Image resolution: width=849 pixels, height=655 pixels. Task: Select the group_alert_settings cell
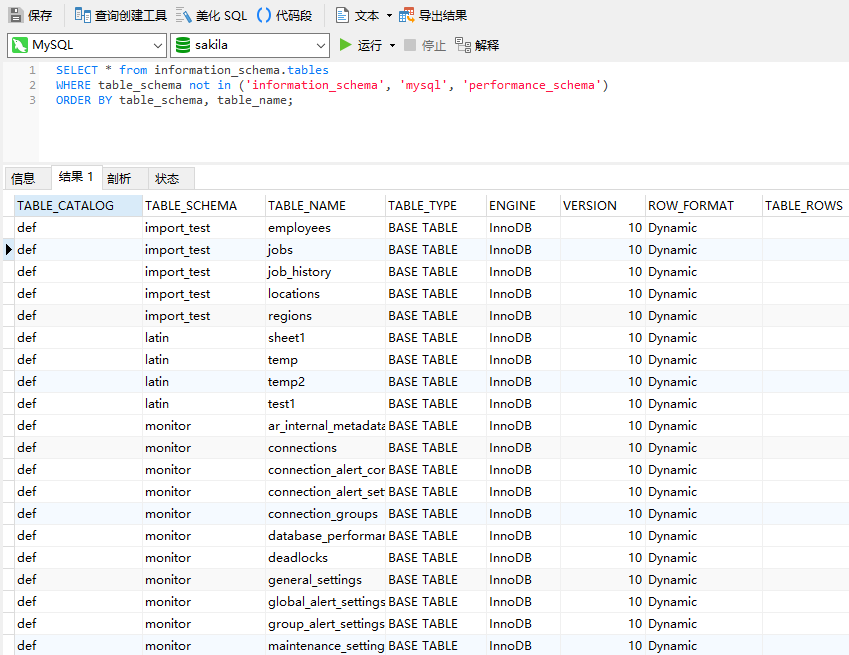point(325,624)
